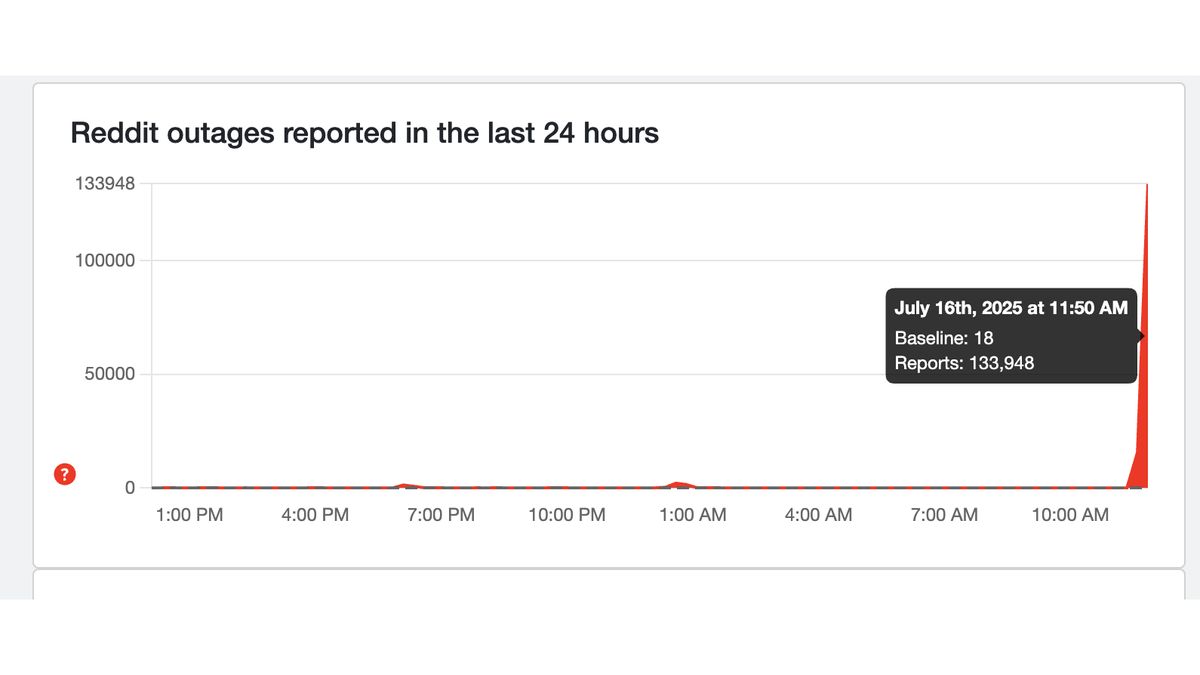Click the tooltip date 'July 16th, 2025 at 11:50 AM'
This screenshot has width=1200, height=675.
click(x=1010, y=309)
